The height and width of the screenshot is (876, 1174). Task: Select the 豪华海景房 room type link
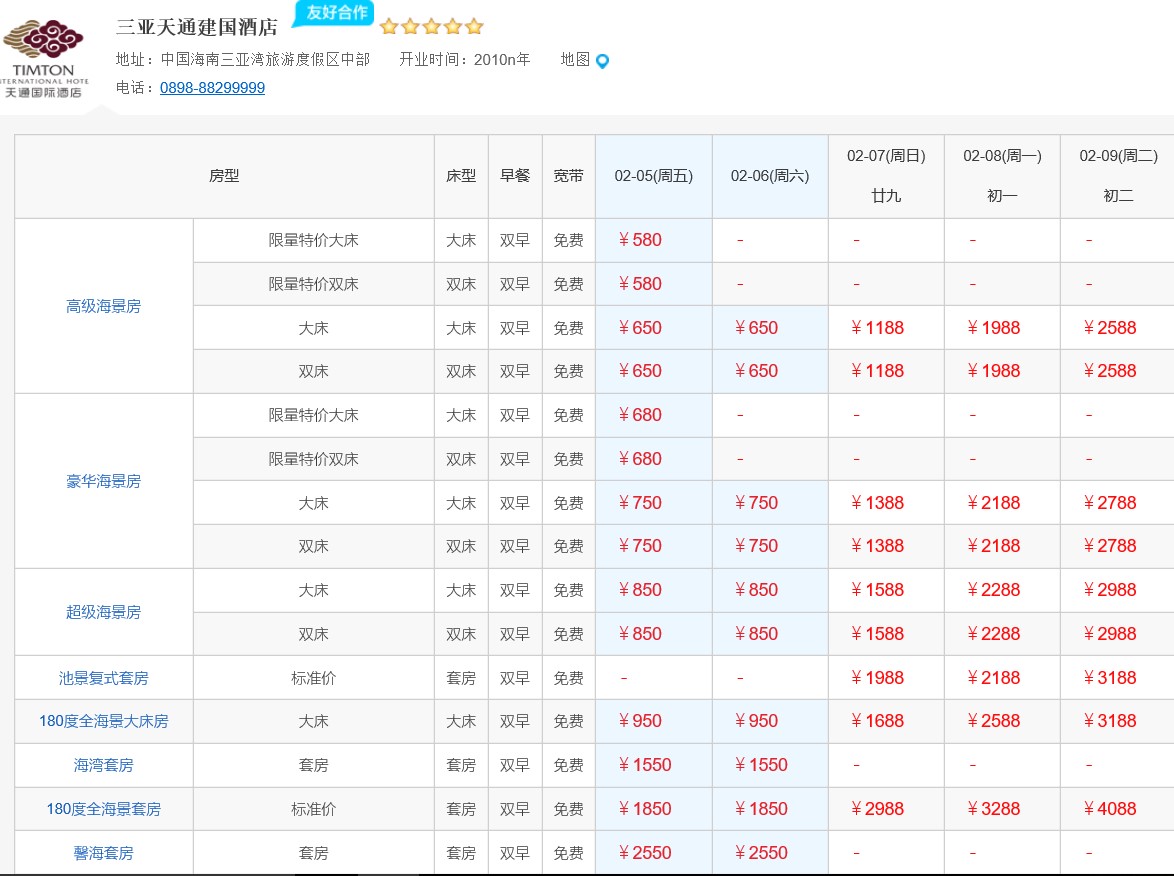(x=103, y=481)
